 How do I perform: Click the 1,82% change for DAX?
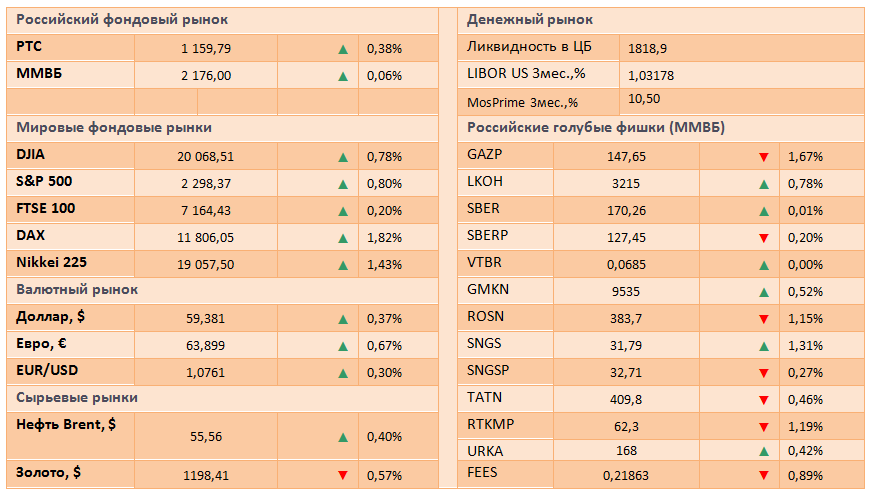click(x=384, y=238)
